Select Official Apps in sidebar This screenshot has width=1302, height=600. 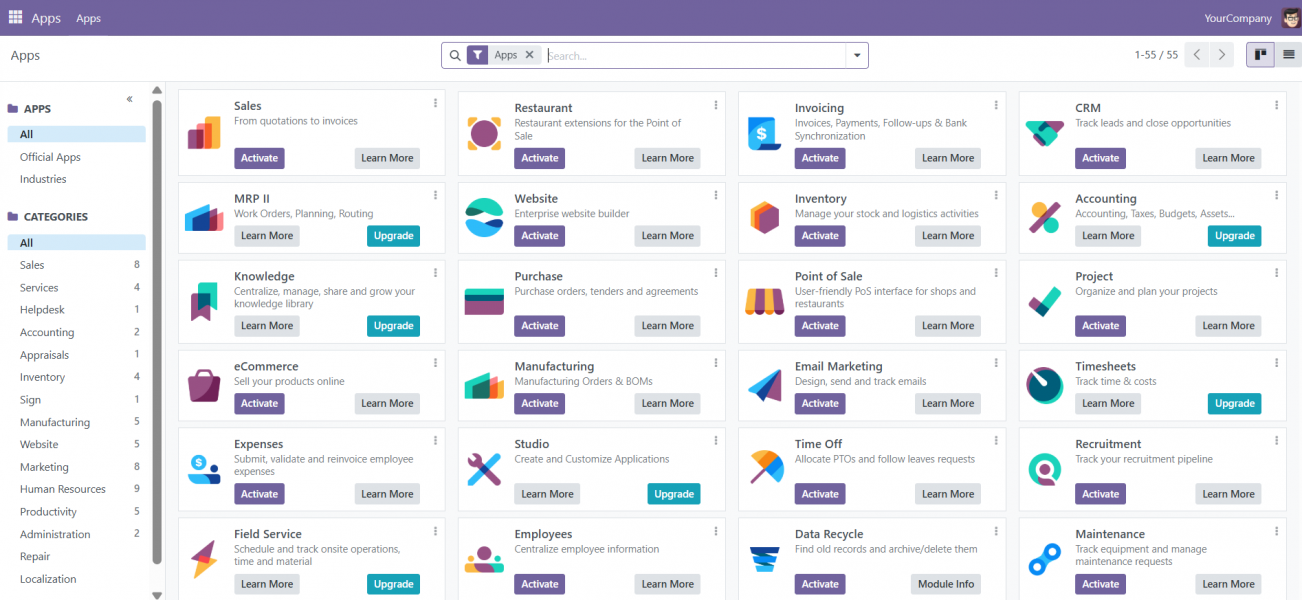[x=50, y=157]
